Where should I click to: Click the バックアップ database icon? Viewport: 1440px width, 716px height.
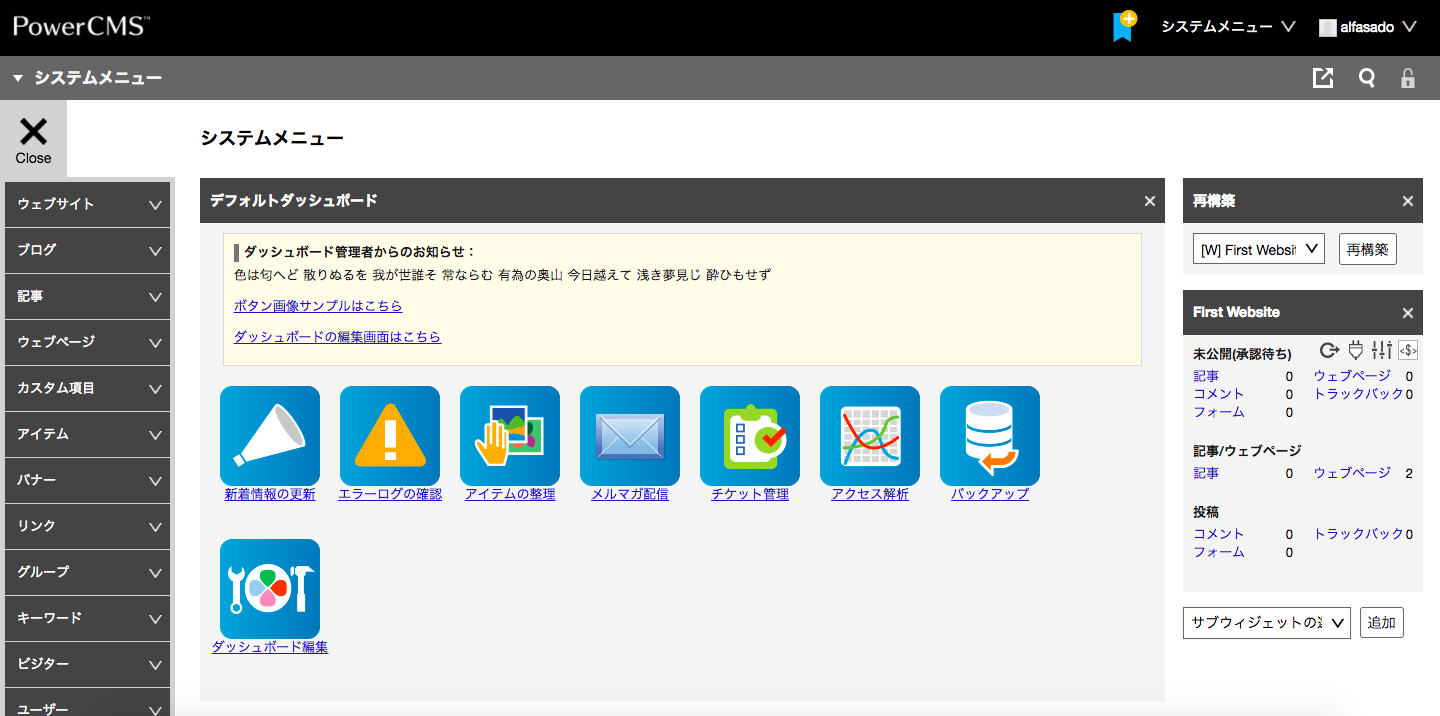990,436
